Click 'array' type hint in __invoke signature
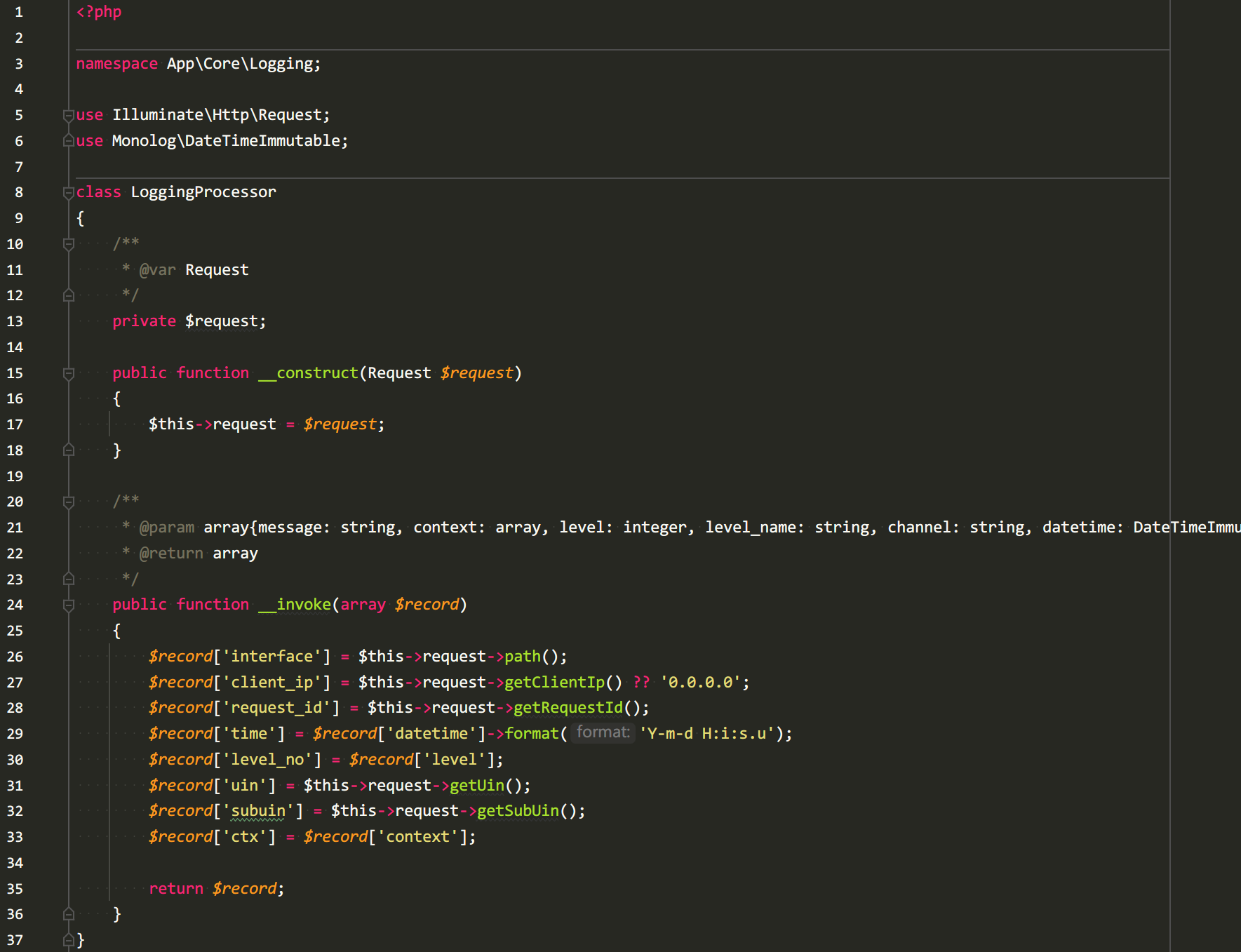The width and height of the screenshot is (1241, 952). (x=363, y=605)
